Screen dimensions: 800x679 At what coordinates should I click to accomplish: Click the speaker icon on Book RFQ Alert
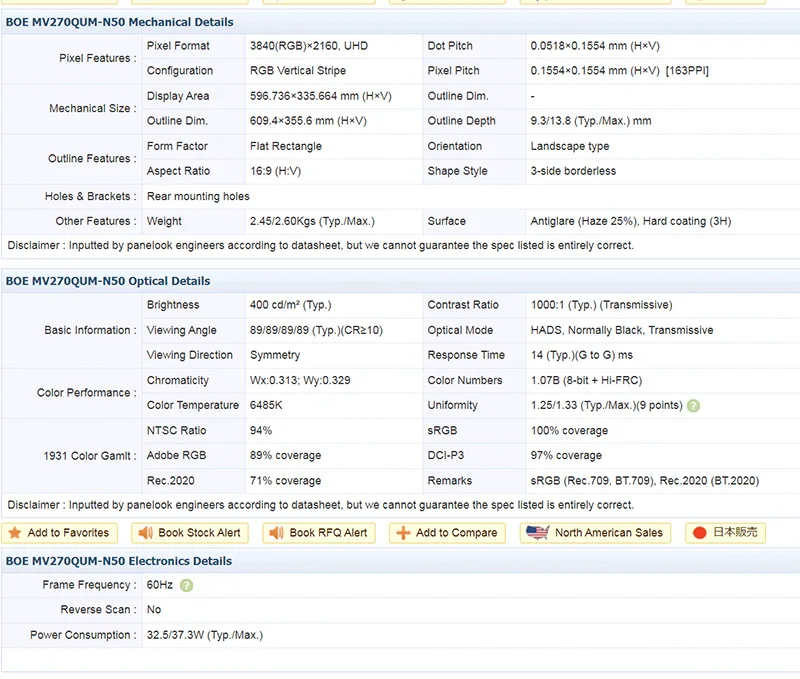click(x=276, y=533)
